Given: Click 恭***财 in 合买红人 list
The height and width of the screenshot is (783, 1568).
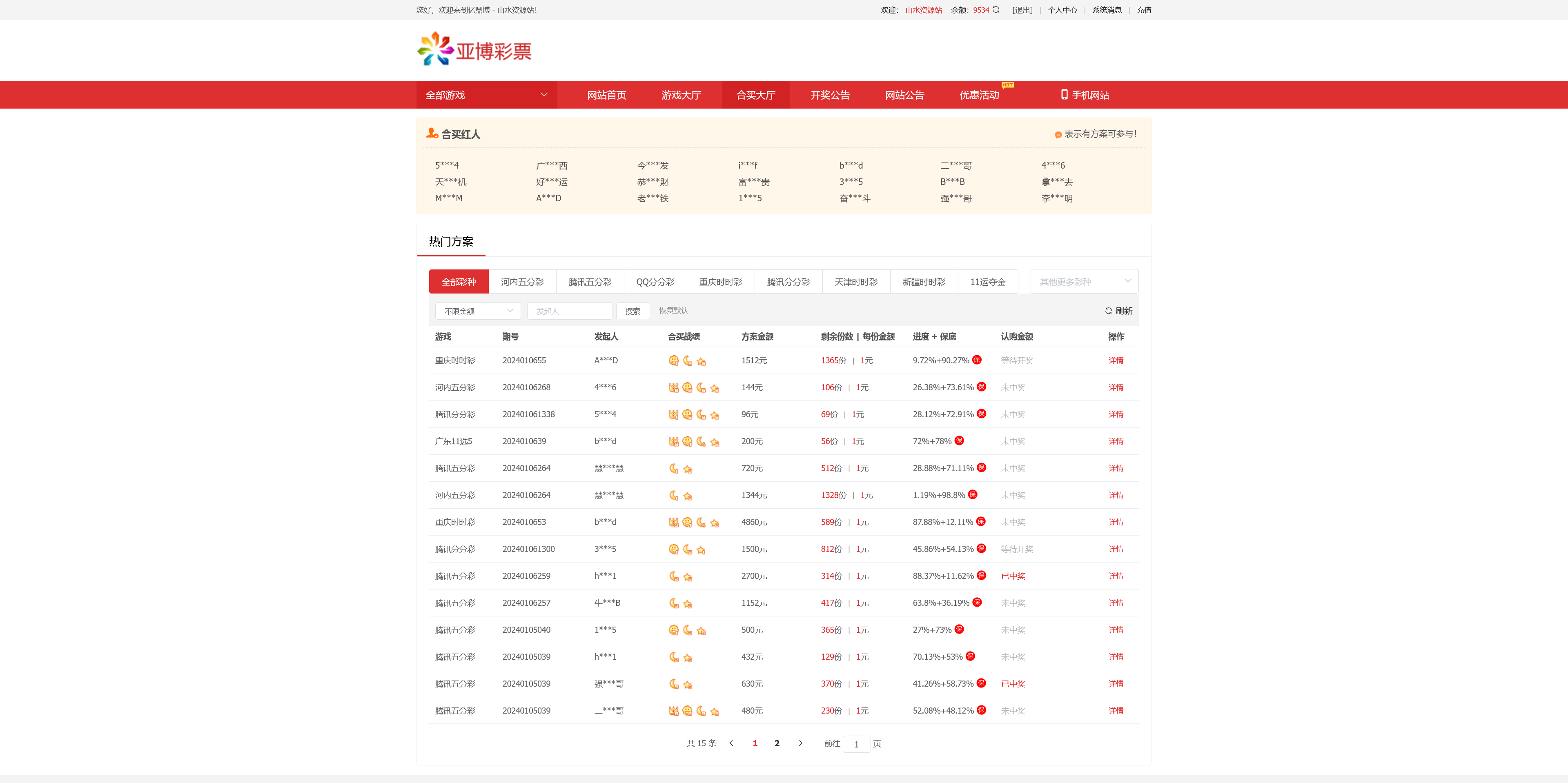Looking at the screenshot, I should click(x=653, y=182).
